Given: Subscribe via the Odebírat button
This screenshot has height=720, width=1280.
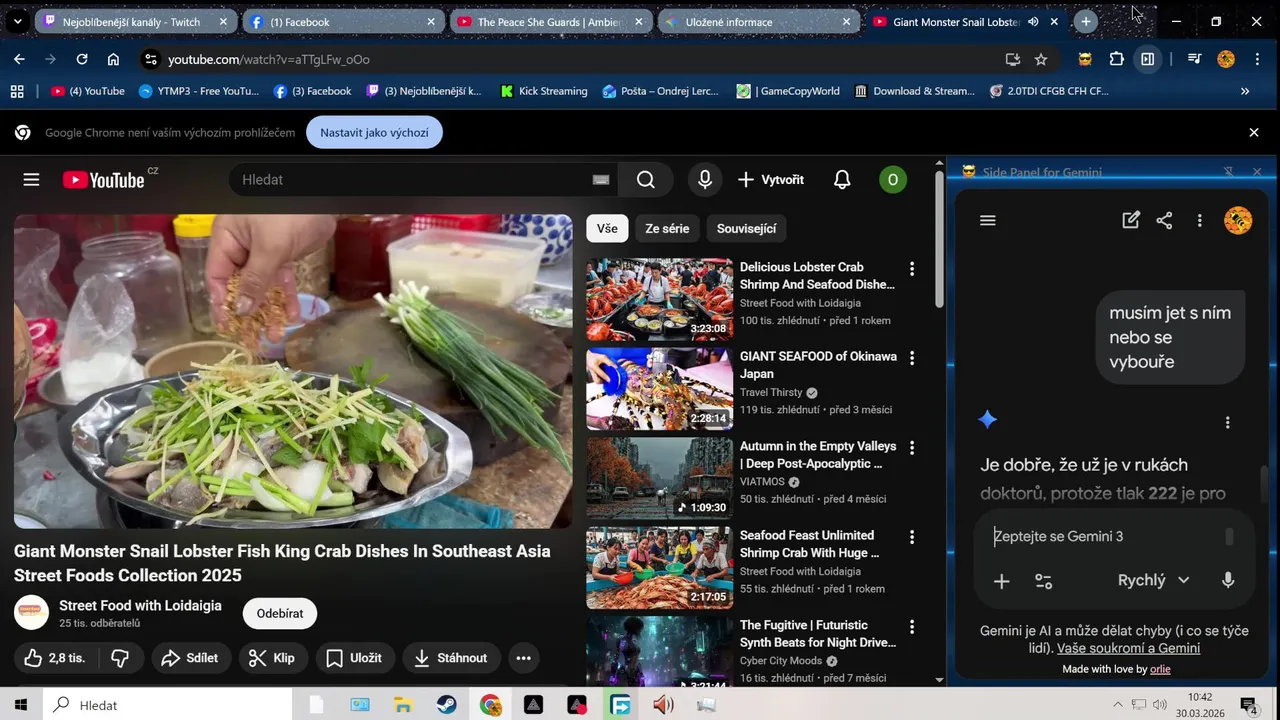Looking at the screenshot, I should tap(280, 614).
